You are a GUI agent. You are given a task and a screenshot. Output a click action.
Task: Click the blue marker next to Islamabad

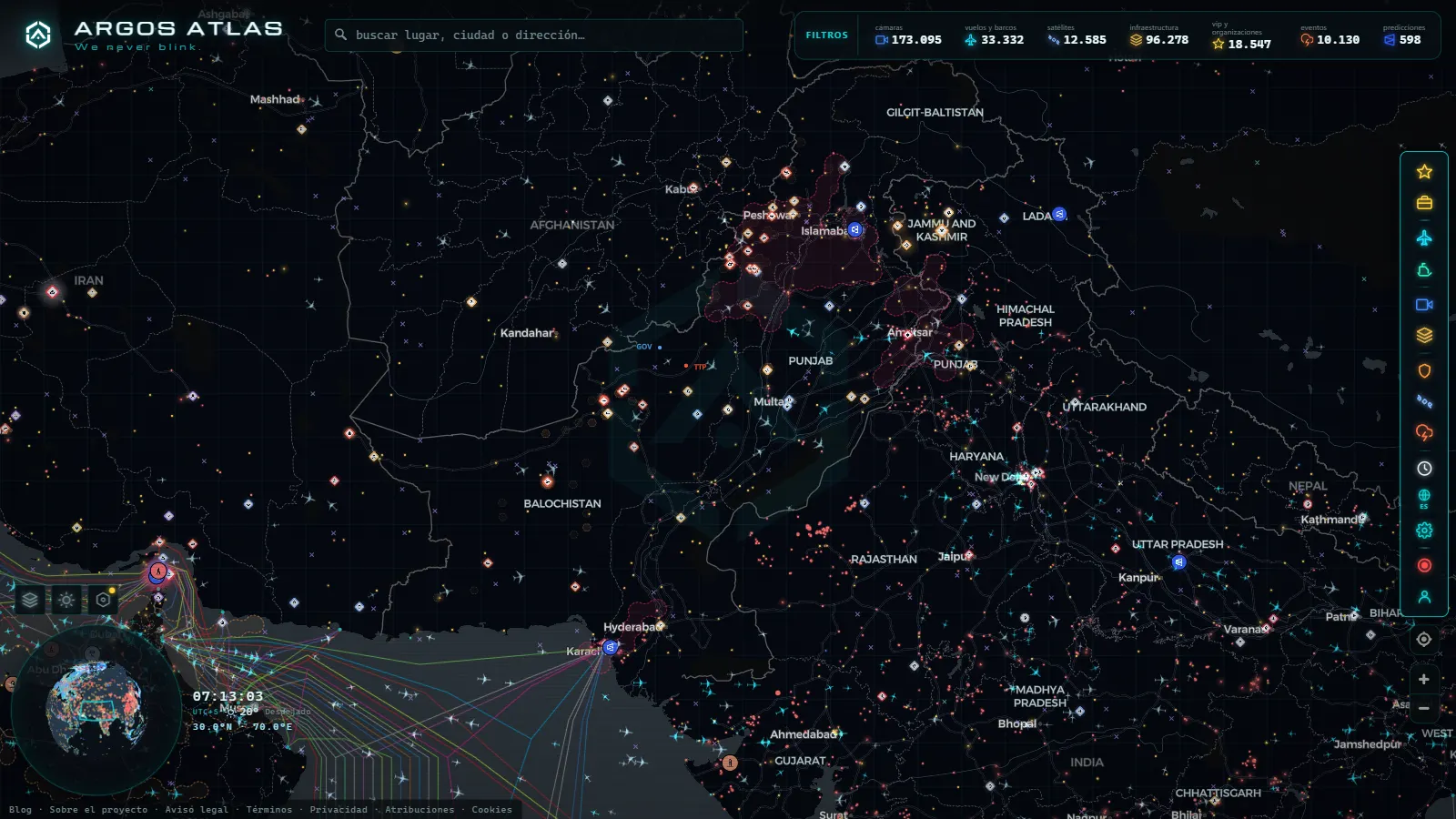point(855,229)
